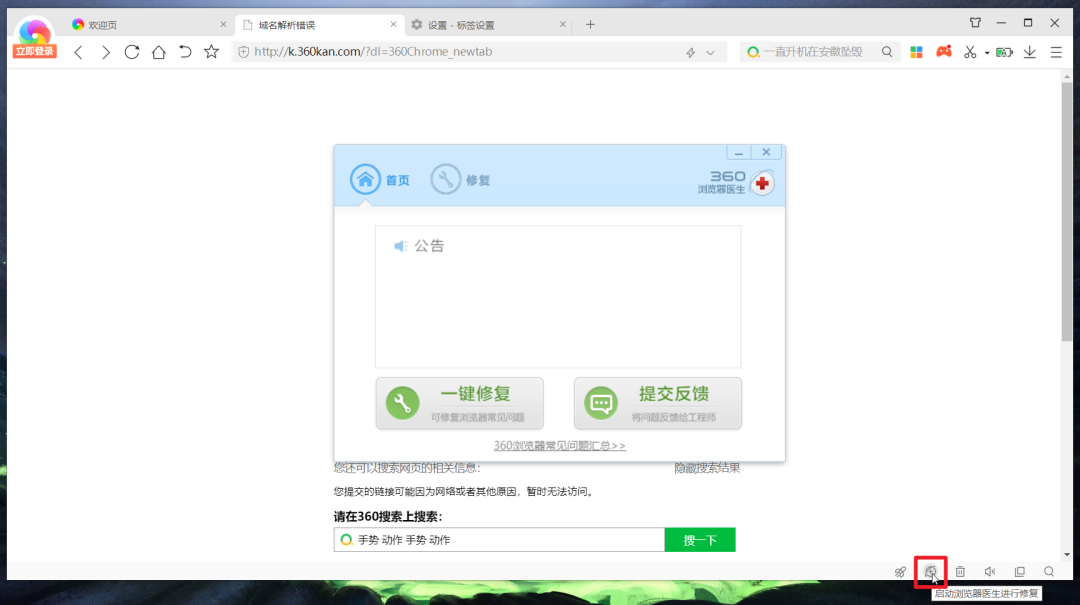Click the zoom magnifier status icon
Viewport: 1080px width, 605px height.
pyautogui.click(x=1049, y=572)
